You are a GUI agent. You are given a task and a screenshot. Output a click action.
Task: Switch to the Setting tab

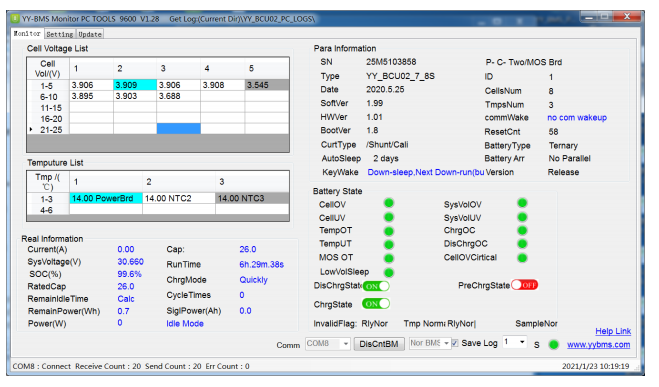pos(60,34)
